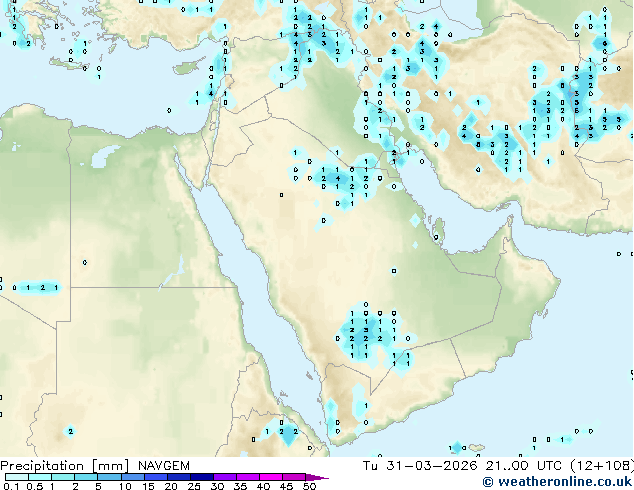Open the weatheronline.co.uk copyright link
The height and width of the screenshot is (490, 634).
click(557, 482)
